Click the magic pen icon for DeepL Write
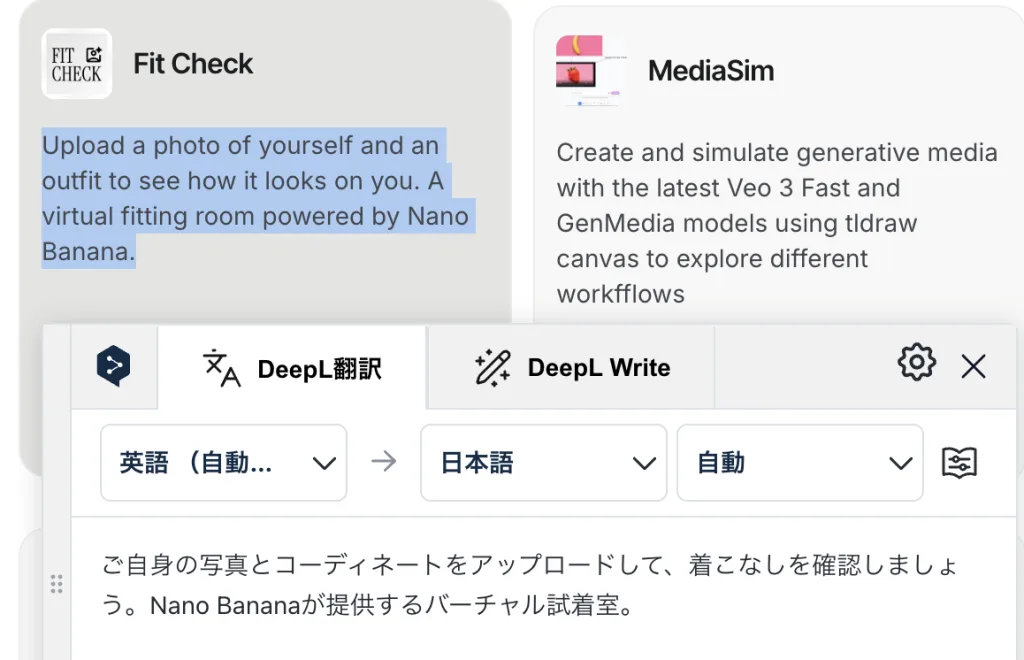The width and height of the screenshot is (1024, 660). (492, 368)
